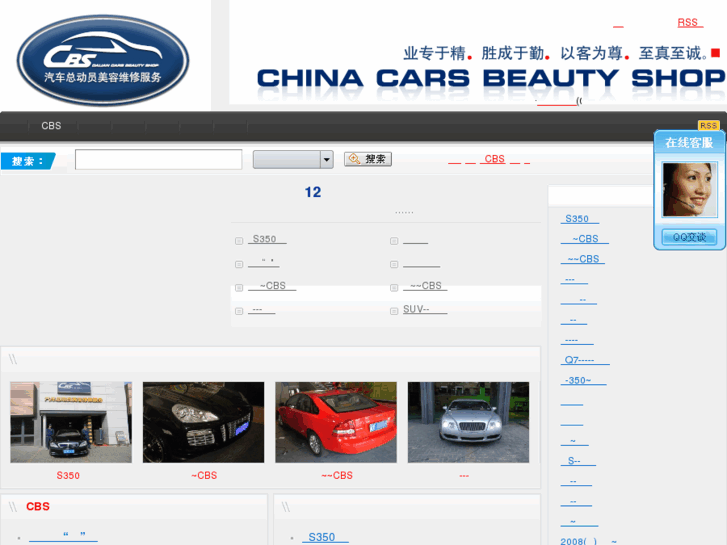The image size is (727, 545).
Task: Click the CHINA CARS BEAUTY SHOP banner
Action: (x=491, y=78)
